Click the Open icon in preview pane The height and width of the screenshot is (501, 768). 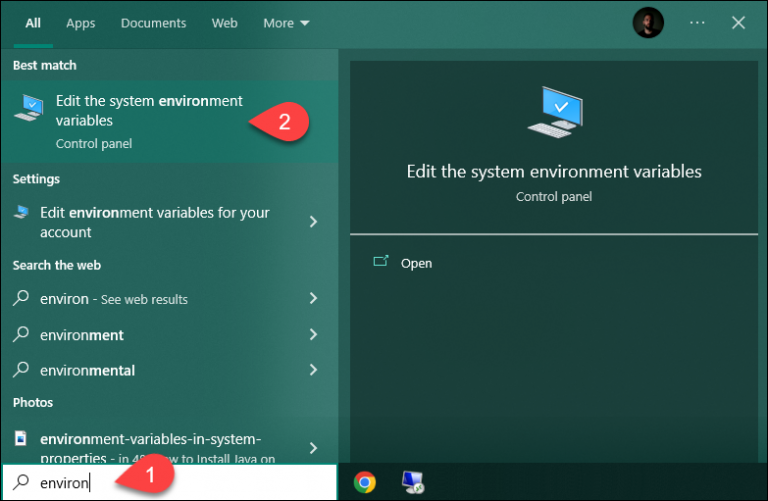click(381, 261)
